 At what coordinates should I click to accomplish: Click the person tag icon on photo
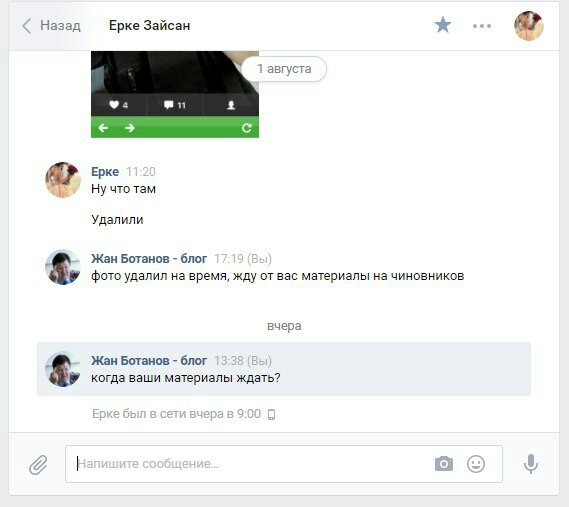tap(231, 105)
